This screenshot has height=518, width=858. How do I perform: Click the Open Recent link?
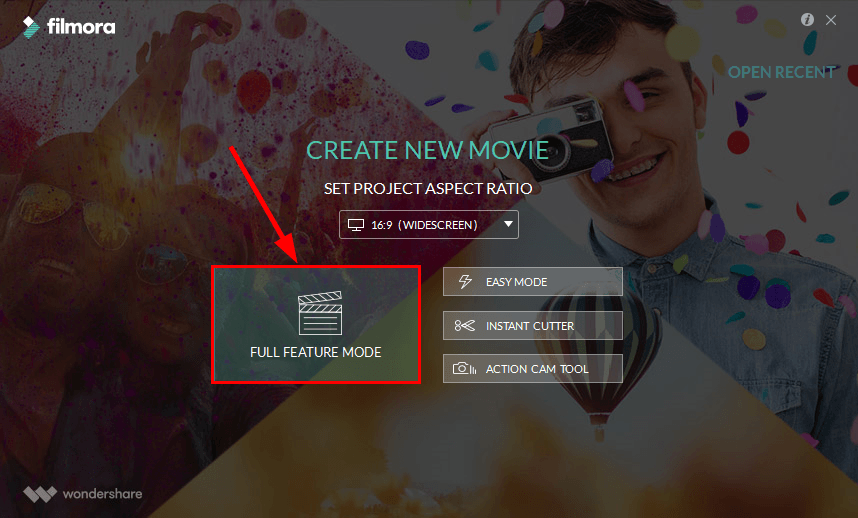click(781, 72)
